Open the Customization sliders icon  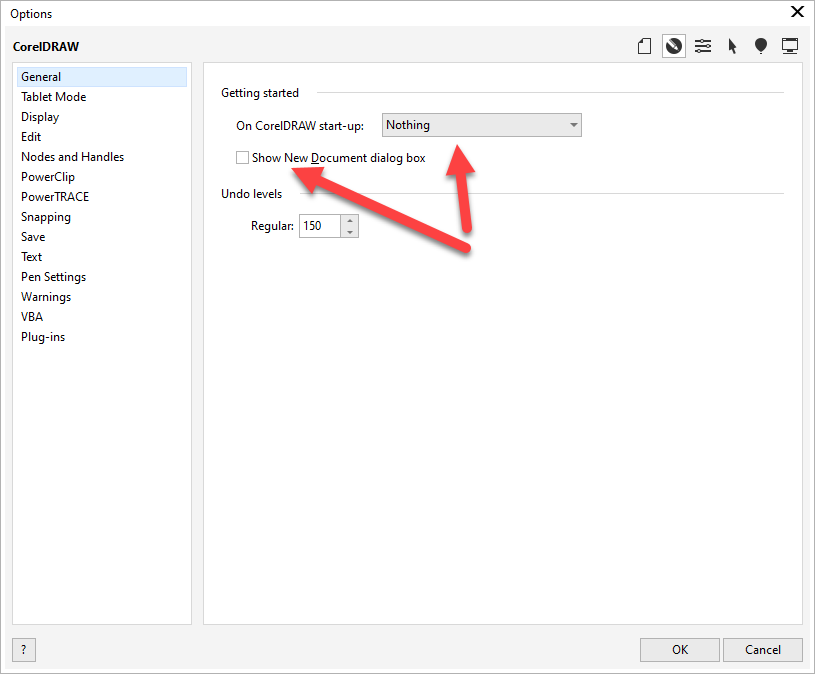point(703,46)
